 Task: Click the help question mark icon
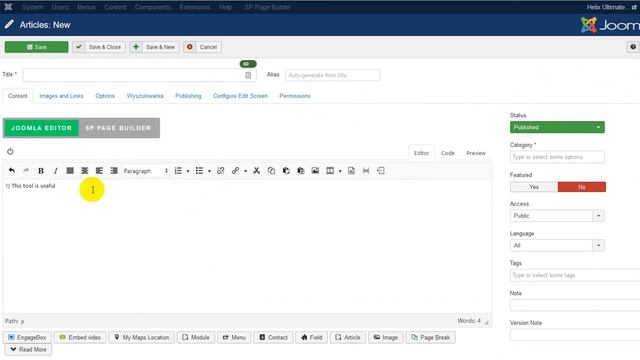[633, 47]
